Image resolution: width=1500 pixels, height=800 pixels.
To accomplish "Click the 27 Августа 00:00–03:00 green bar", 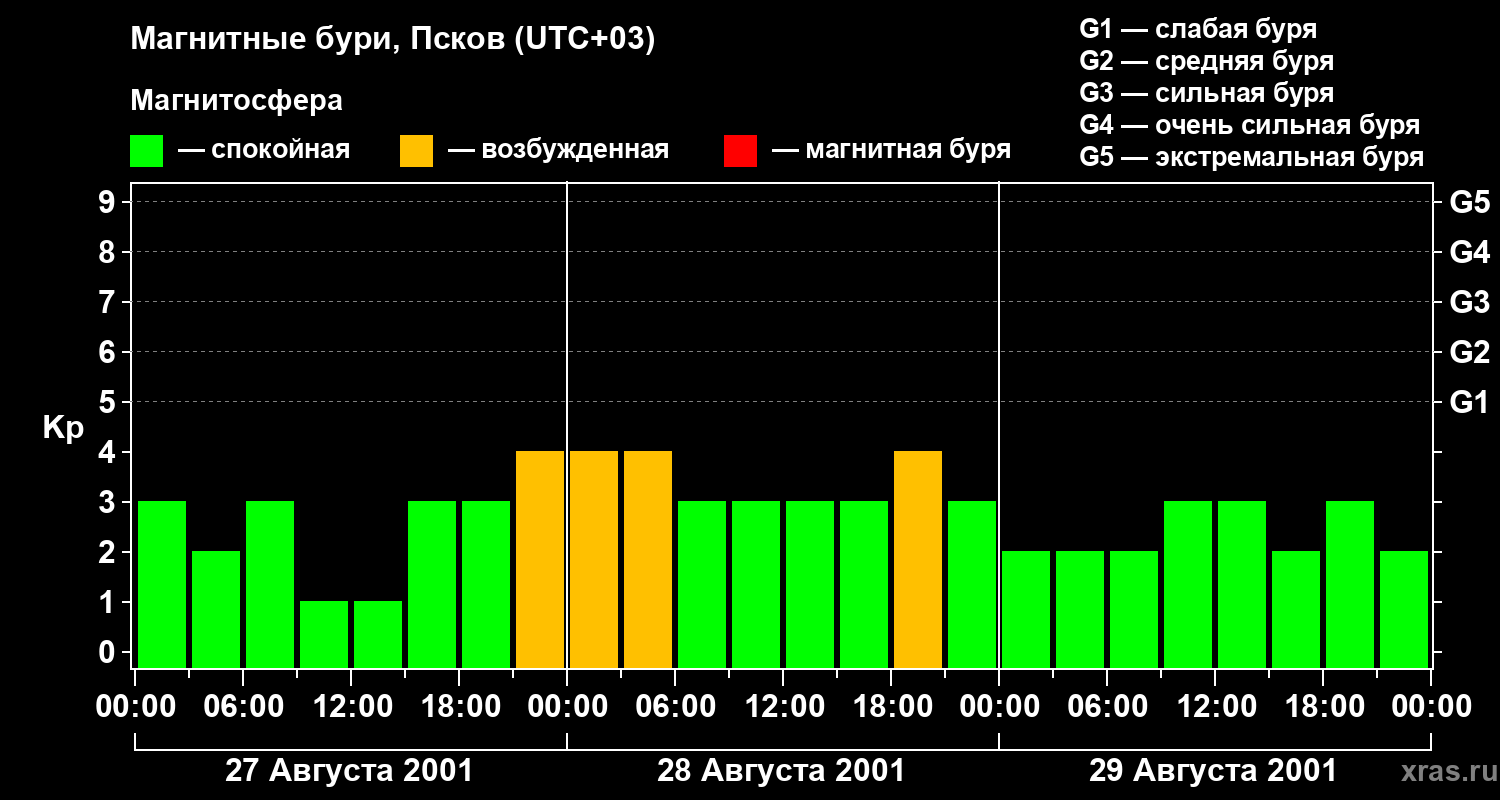I will 162,585.
